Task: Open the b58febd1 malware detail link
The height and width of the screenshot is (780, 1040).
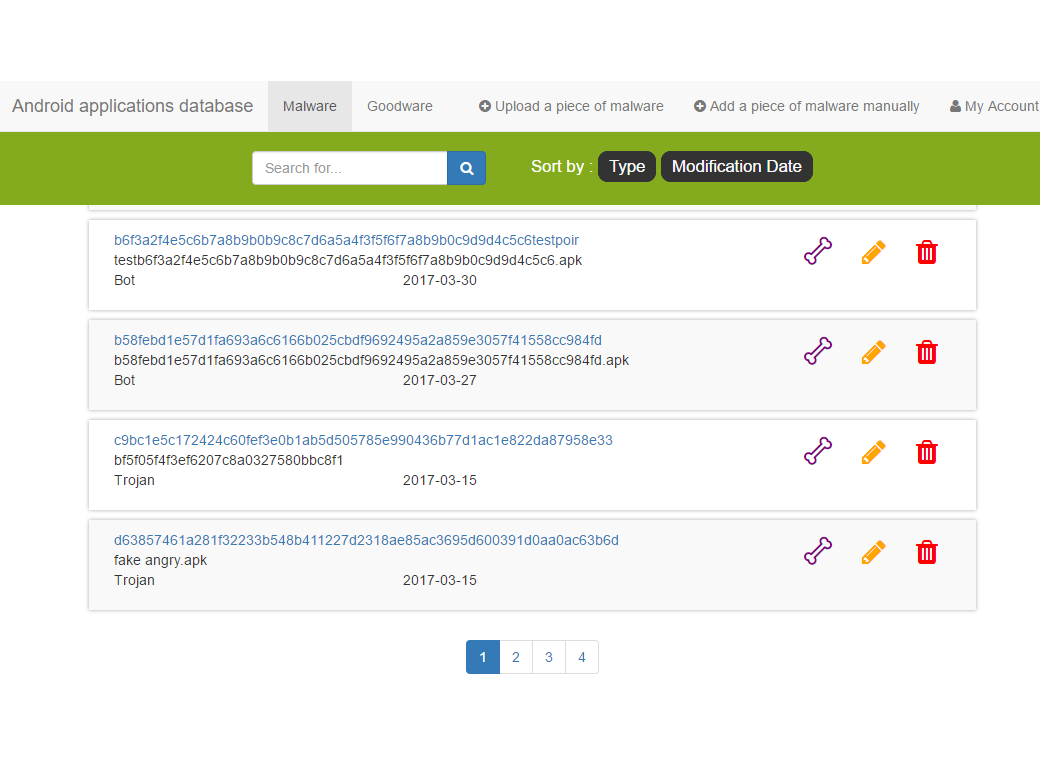Action: 358,339
